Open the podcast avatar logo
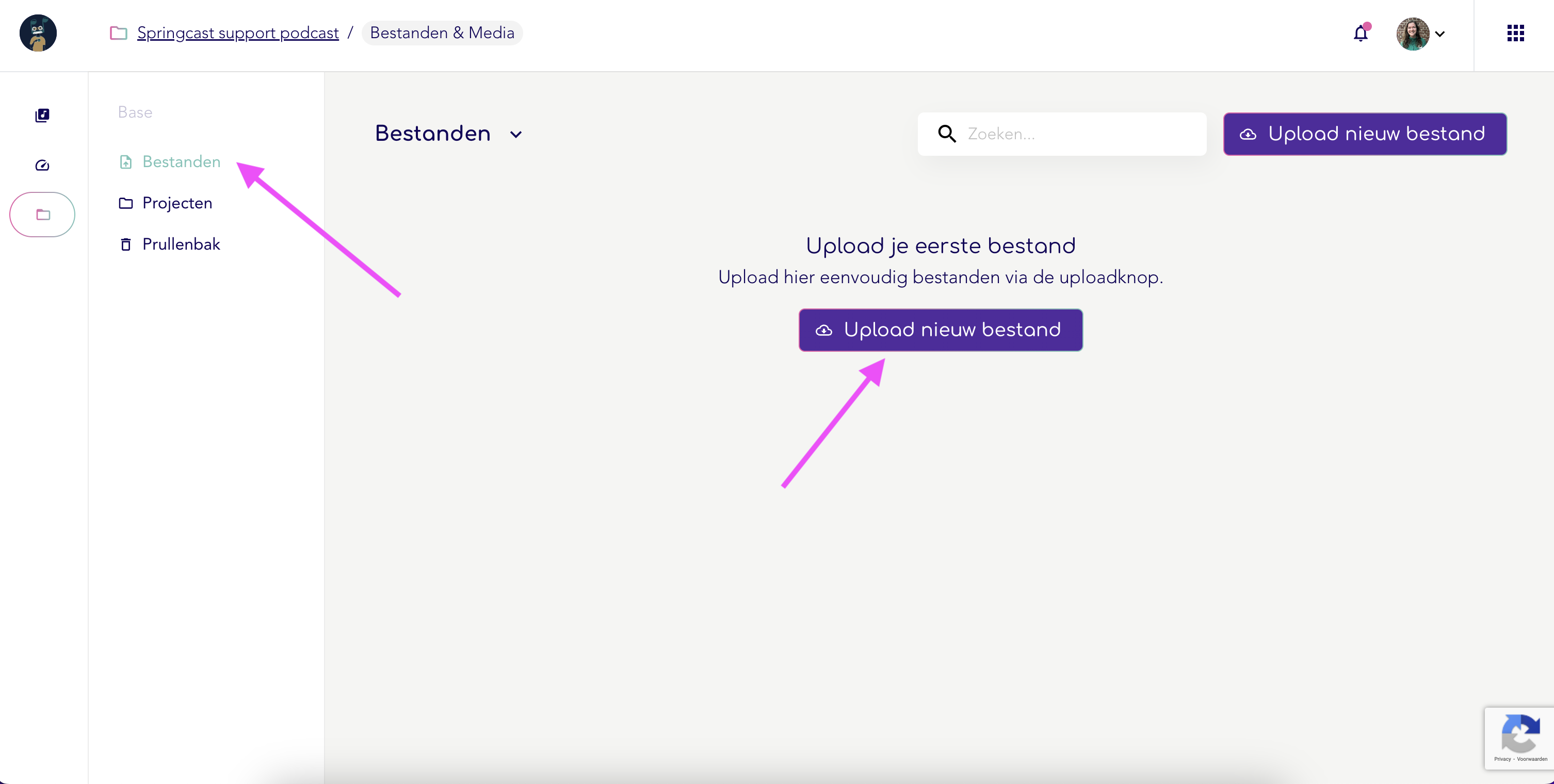Screen dimensions: 1554x784 click(x=38, y=33)
